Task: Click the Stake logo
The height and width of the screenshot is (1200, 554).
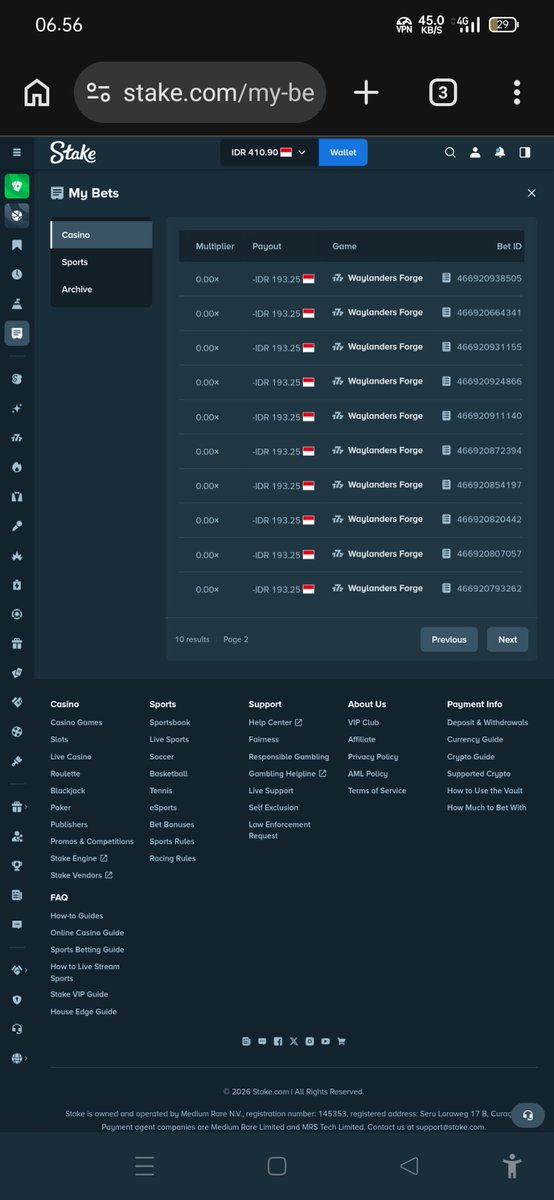Action: coord(73,152)
